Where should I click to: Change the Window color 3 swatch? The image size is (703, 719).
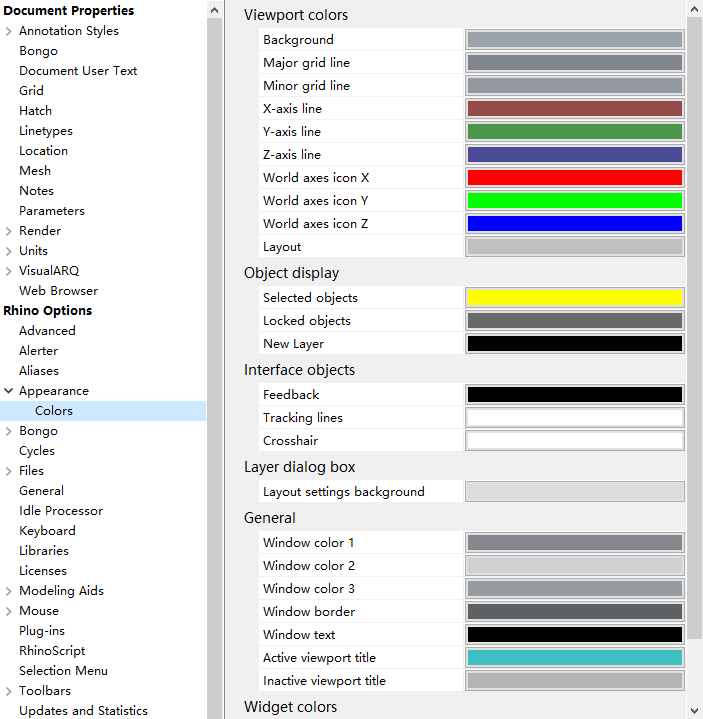pos(575,588)
